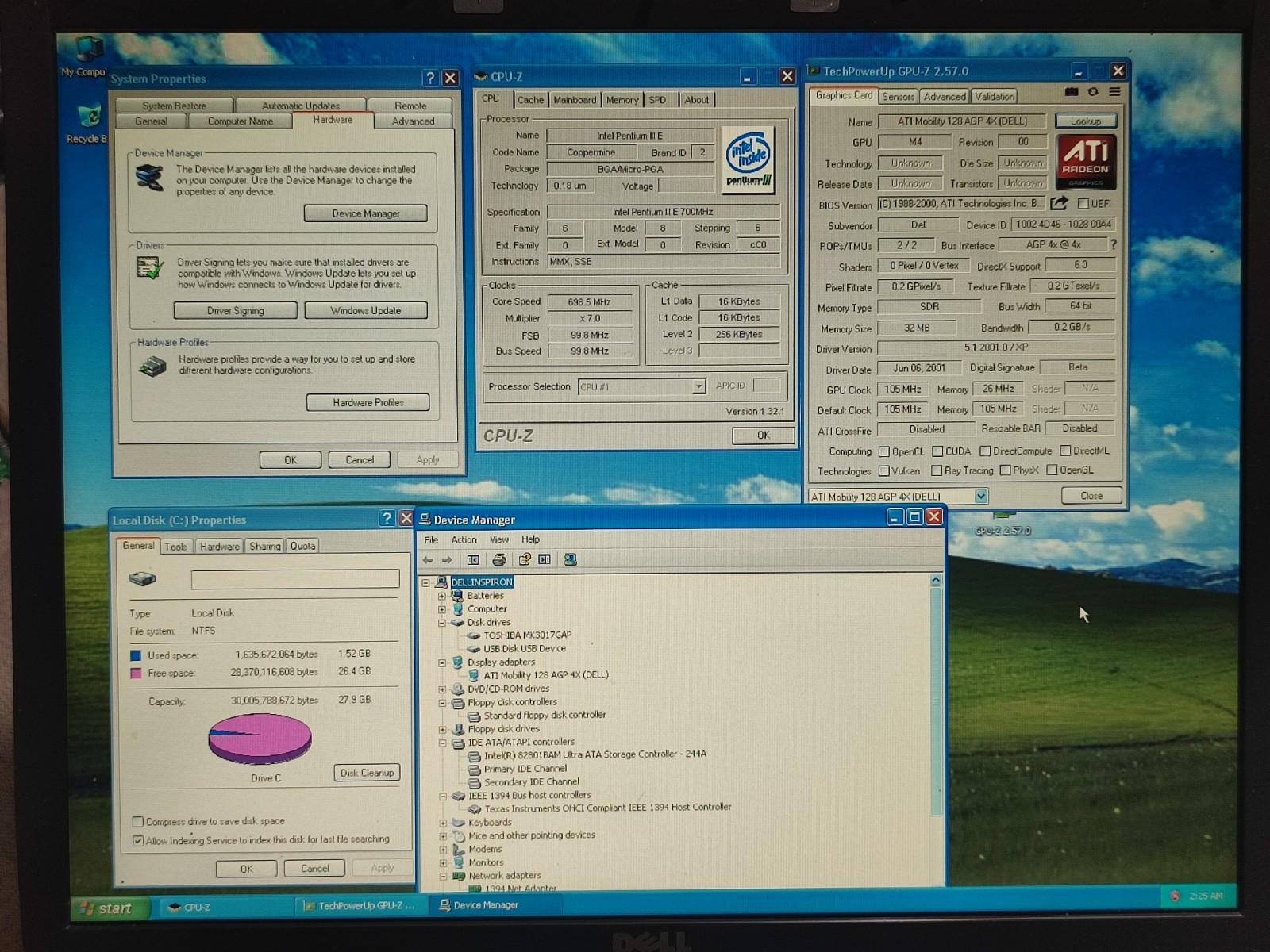Expand the Computer node
This screenshot has height=952, width=1270.
click(442, 609)
